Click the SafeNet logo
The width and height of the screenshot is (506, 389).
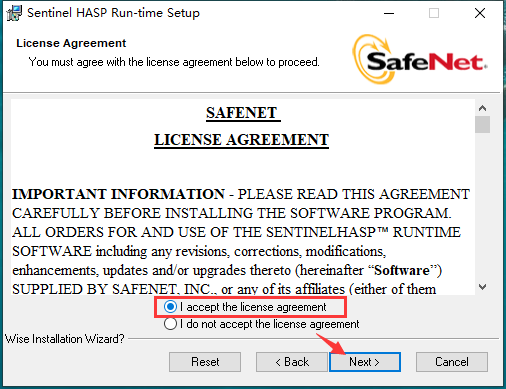point(420,59)
